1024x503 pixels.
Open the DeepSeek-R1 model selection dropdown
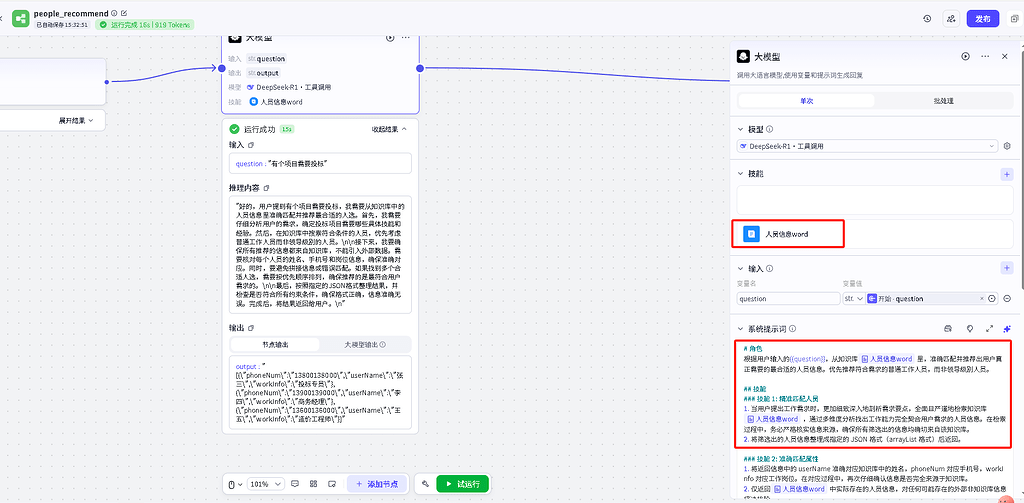[867, 146]
